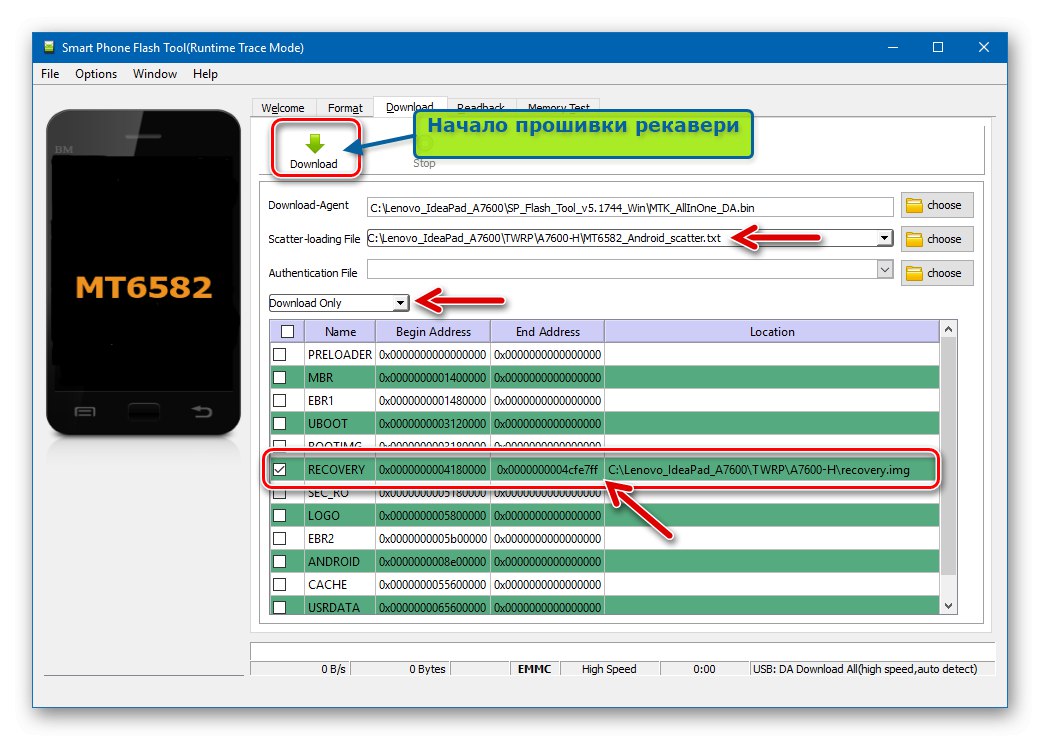Click the Download-Agent path field
Screen dimensions: 1040x740
coord(629,208)
